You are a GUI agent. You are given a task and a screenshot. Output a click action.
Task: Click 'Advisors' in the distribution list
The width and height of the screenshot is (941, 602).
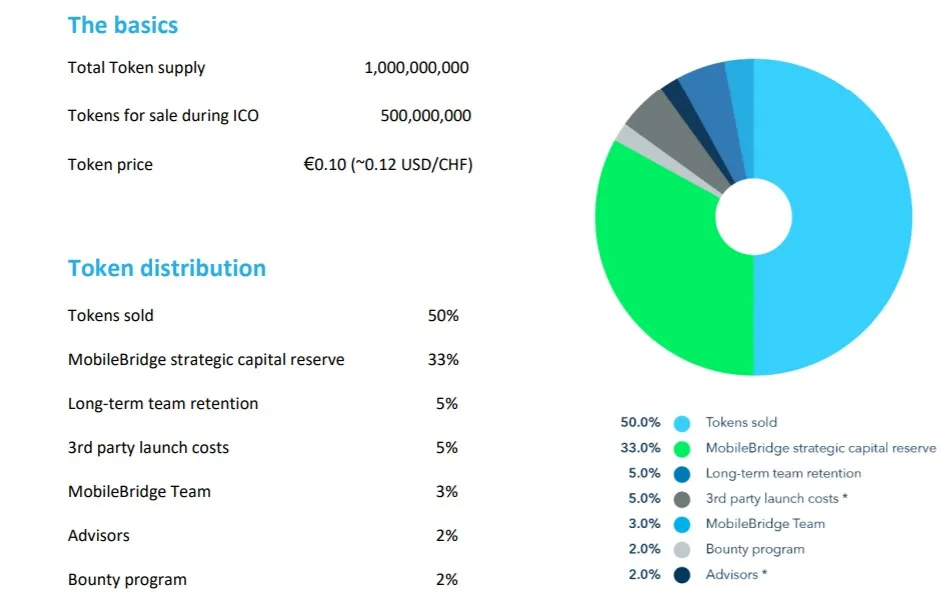[x=98, y=535]
